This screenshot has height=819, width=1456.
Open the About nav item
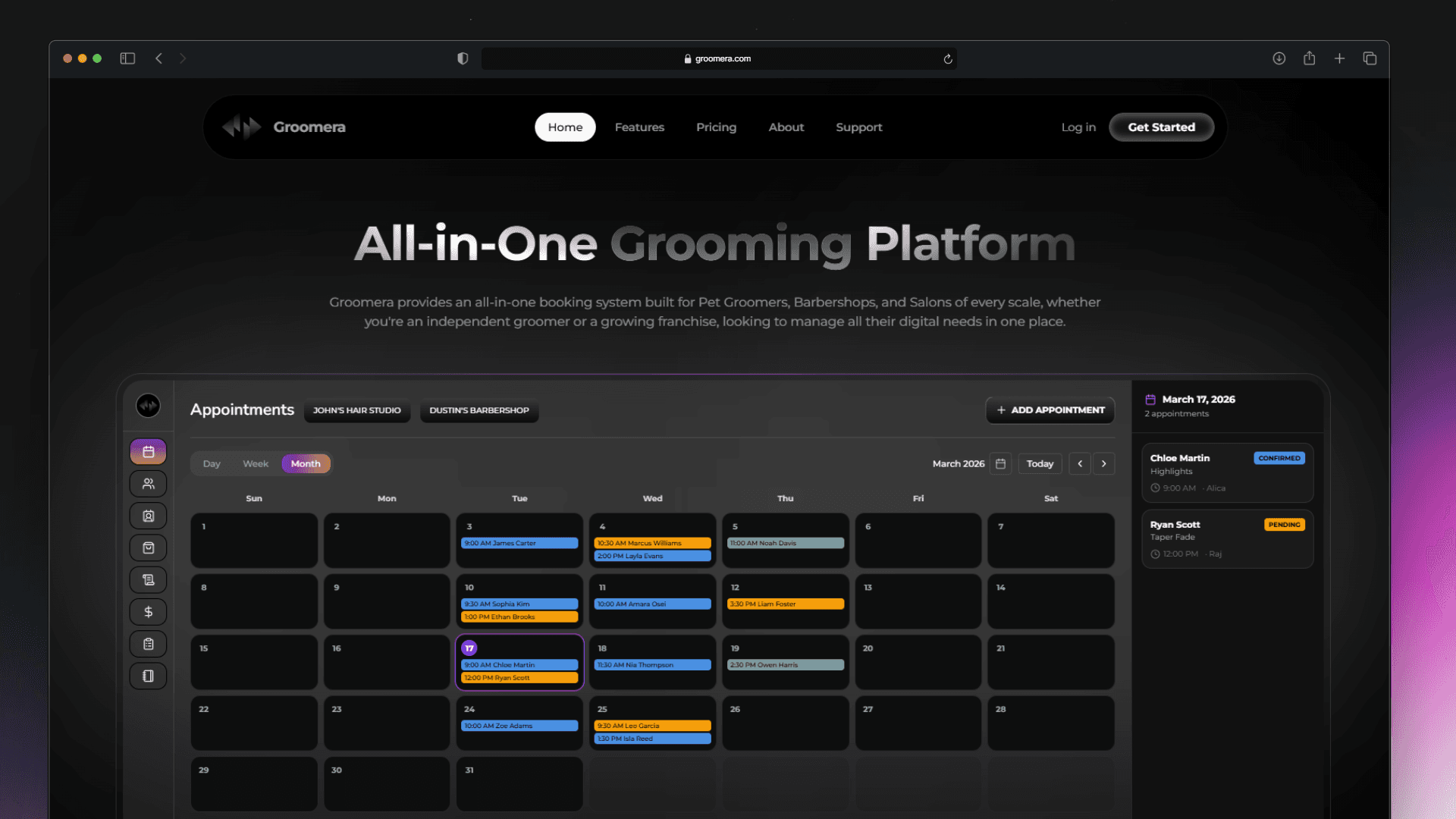[786, 127]
